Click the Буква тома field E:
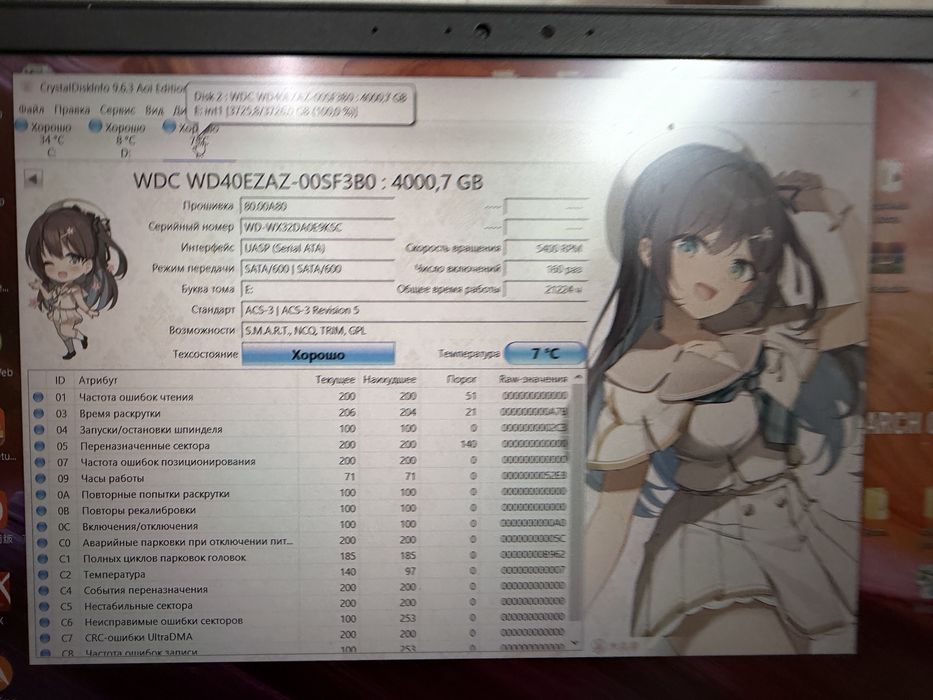 coord(317,290)
